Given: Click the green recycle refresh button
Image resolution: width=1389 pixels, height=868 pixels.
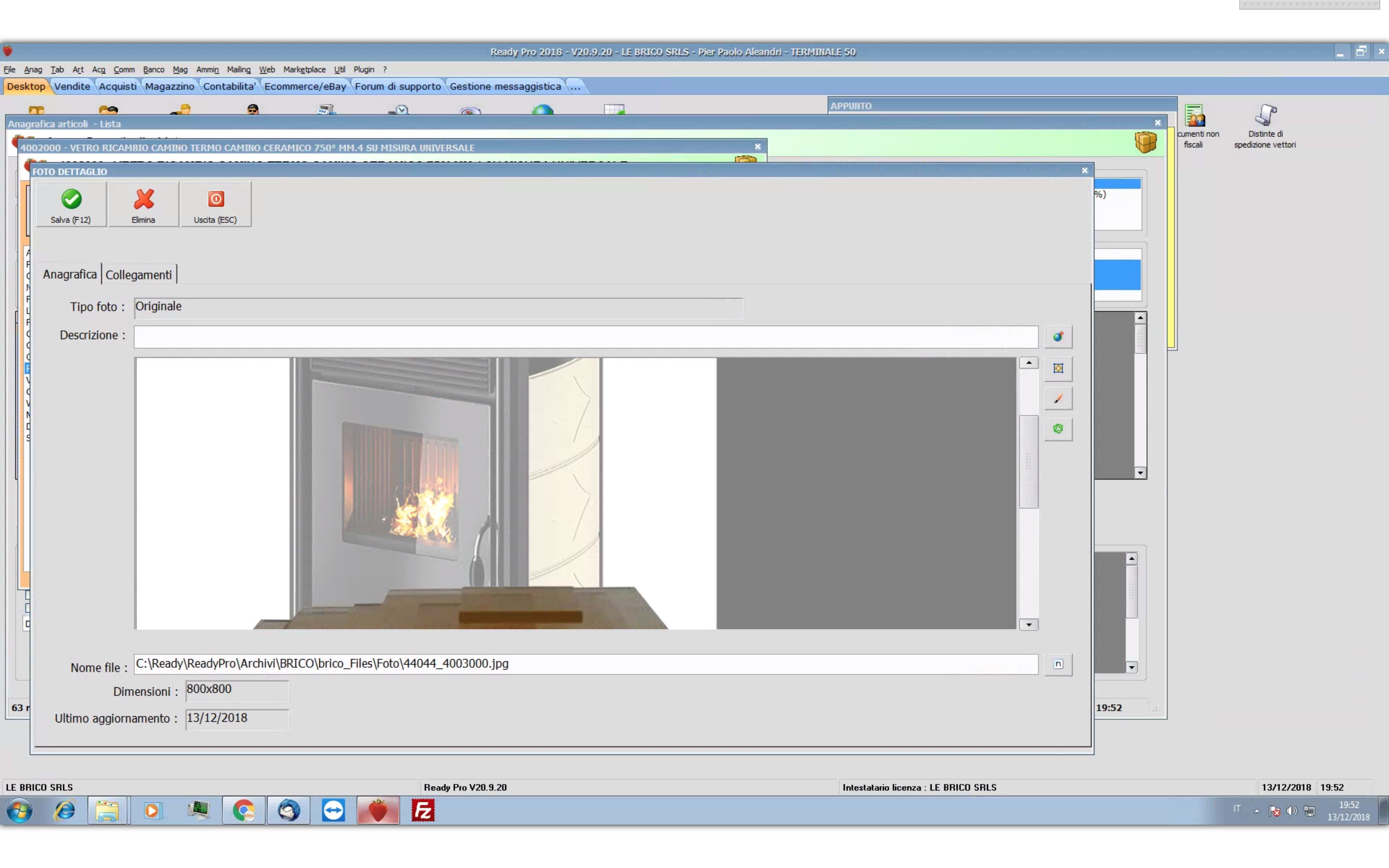Looking at the screenshot, I should 1058,430.
